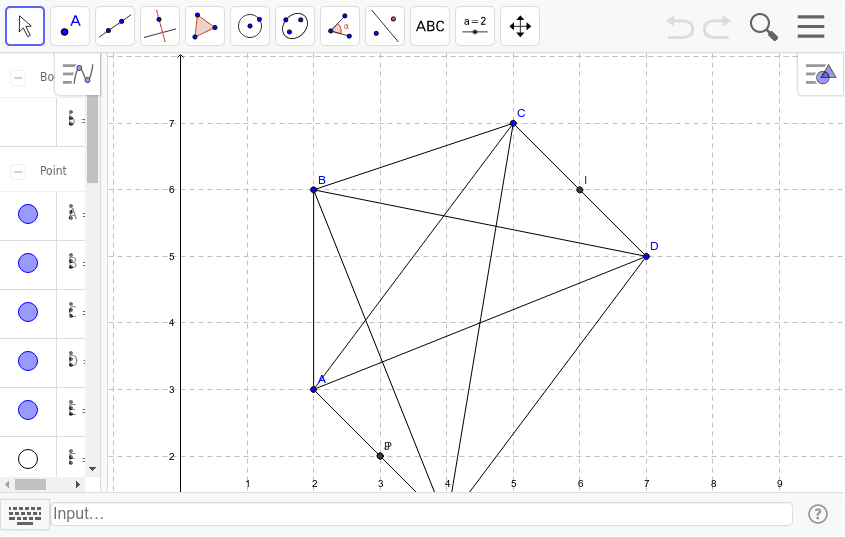The image size is (845, 537).
Task: Click the Algebra panel horizontal scrollbar thumb
Action: (x=30, y=484)
